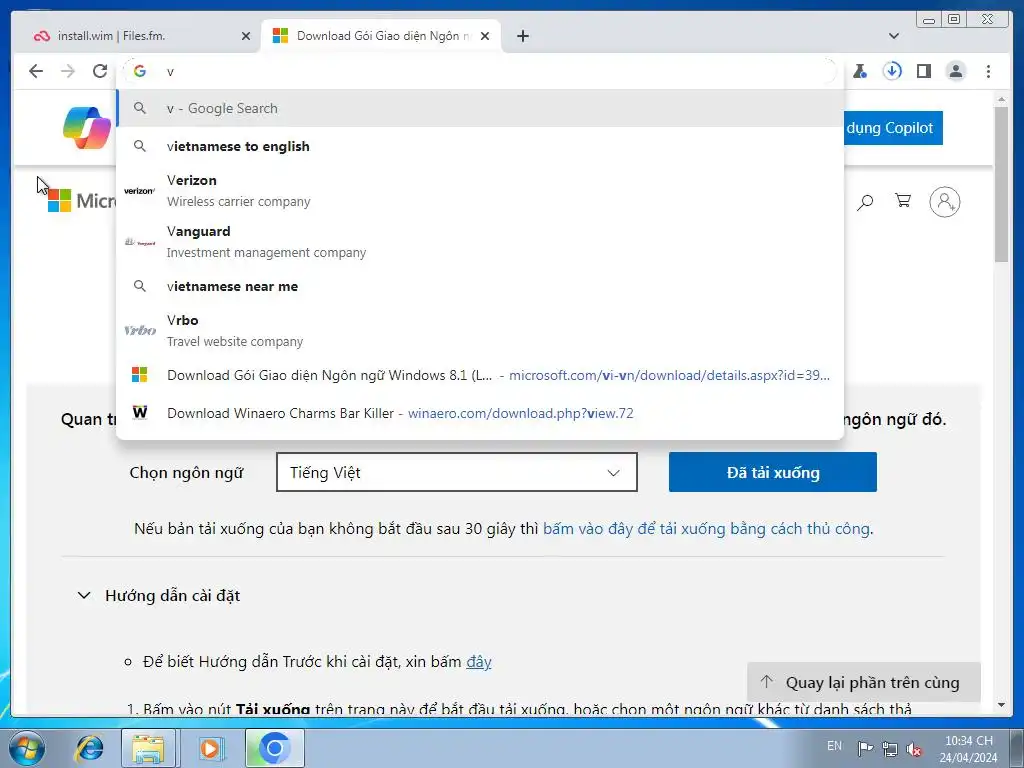Open Winaero Charms Bar Killer suggestion
This screenshot has width=1024, height=768.
pyautogui.click(x=480, y=413)
